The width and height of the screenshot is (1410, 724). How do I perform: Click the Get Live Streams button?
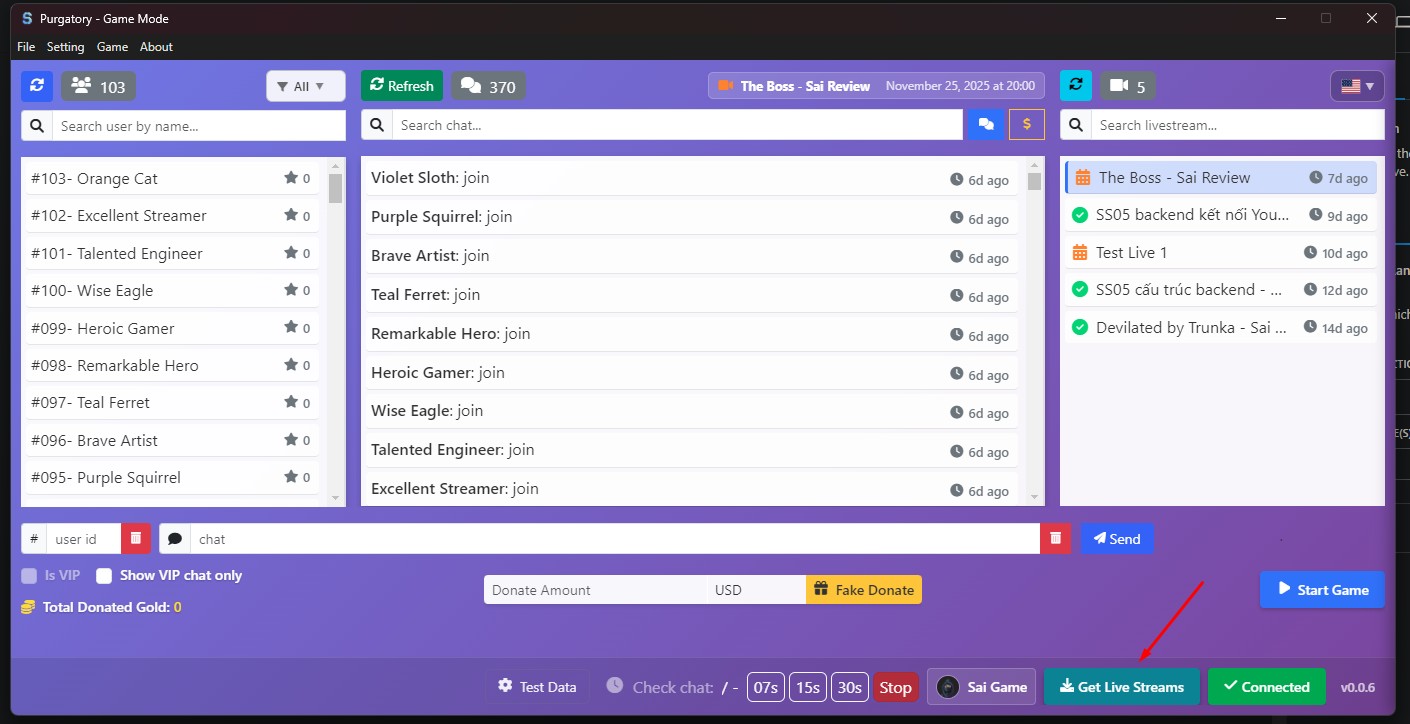coord(1121,687)
